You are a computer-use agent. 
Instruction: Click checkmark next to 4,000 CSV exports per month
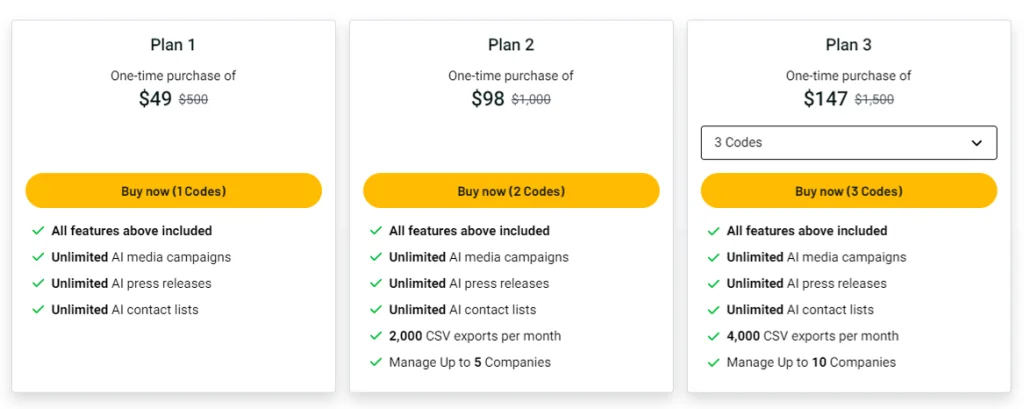[713, 336]
